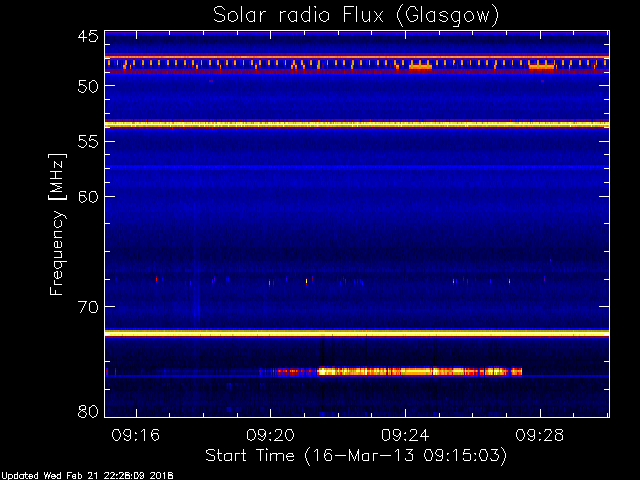Click the '45' frequency tick label

[x=88, y=36]
